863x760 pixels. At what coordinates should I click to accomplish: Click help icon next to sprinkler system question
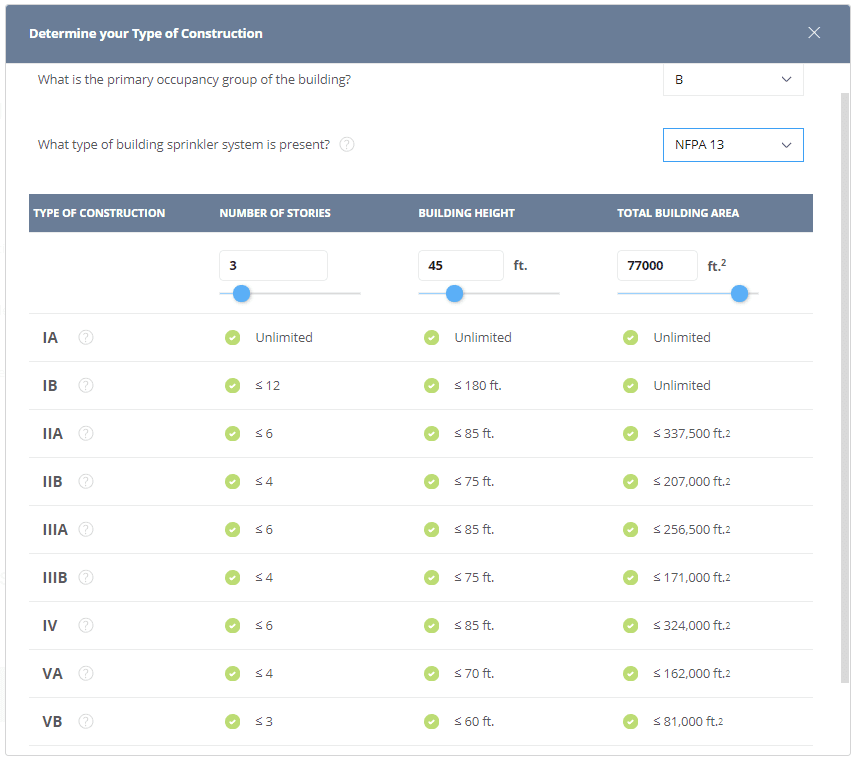coord(347,144)
